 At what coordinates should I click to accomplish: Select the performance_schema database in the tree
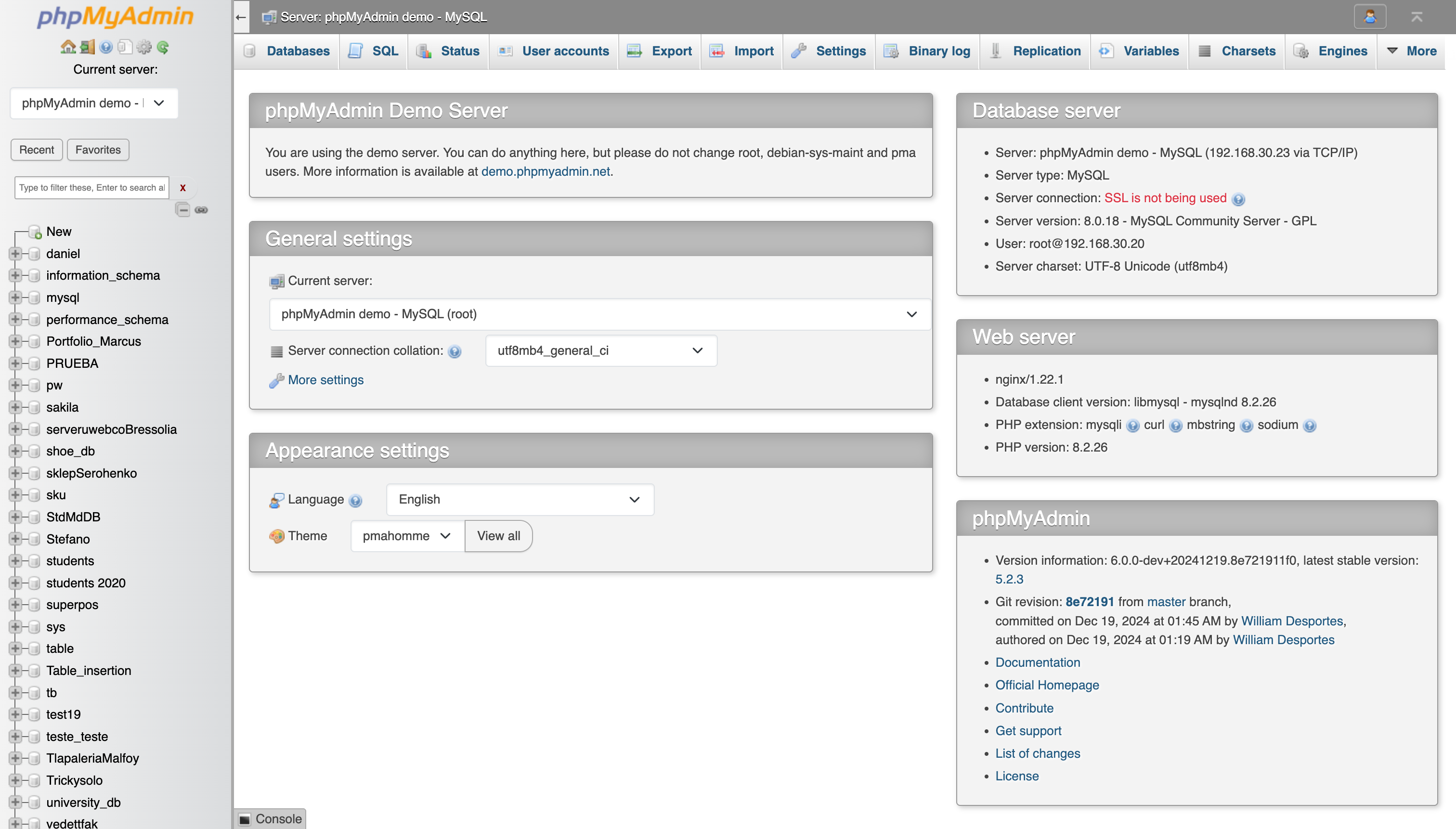click(107, 319)
